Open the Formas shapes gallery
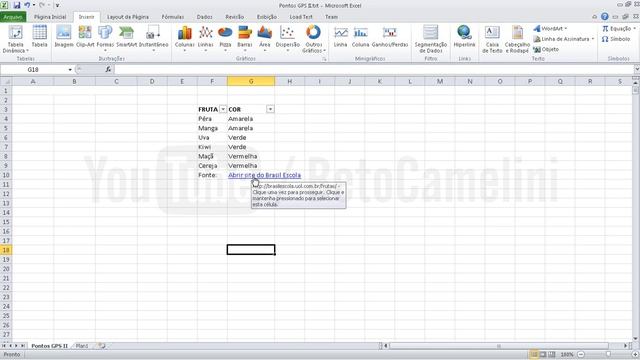640x360 pixels. pos(105,38)
